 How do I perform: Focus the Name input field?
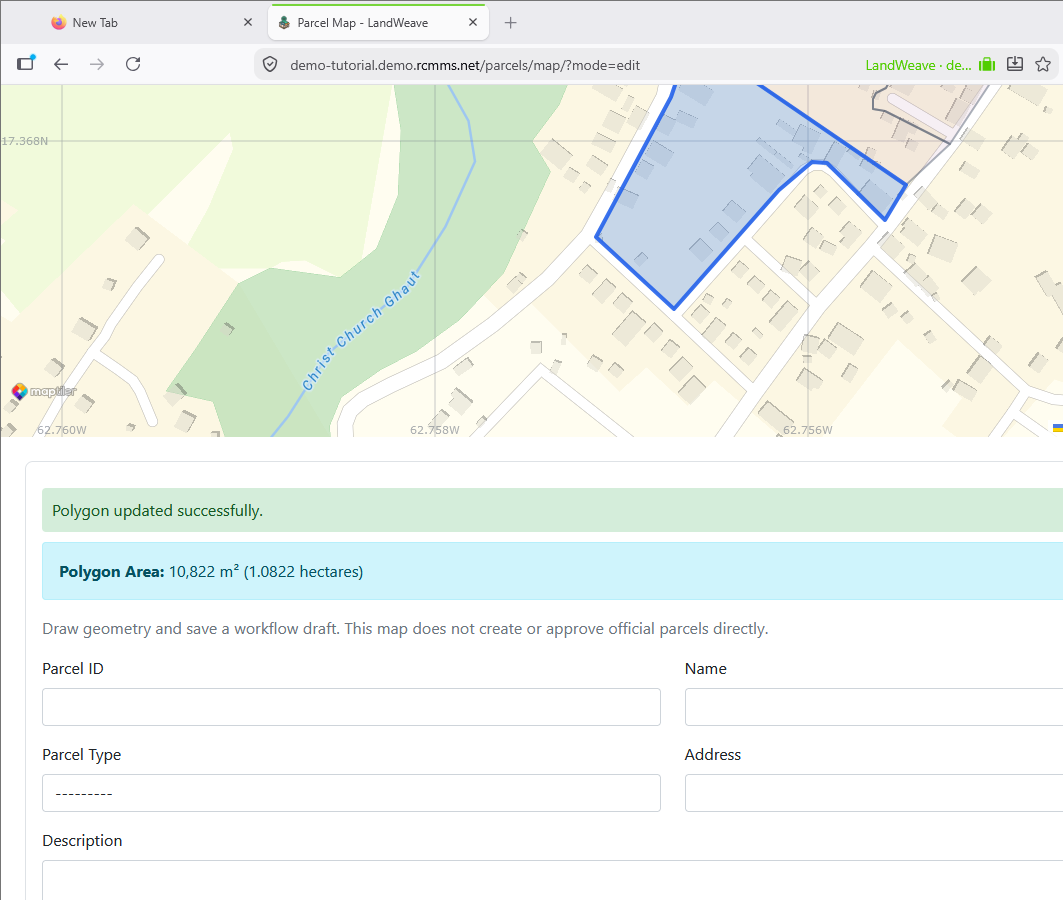[874, 707]
